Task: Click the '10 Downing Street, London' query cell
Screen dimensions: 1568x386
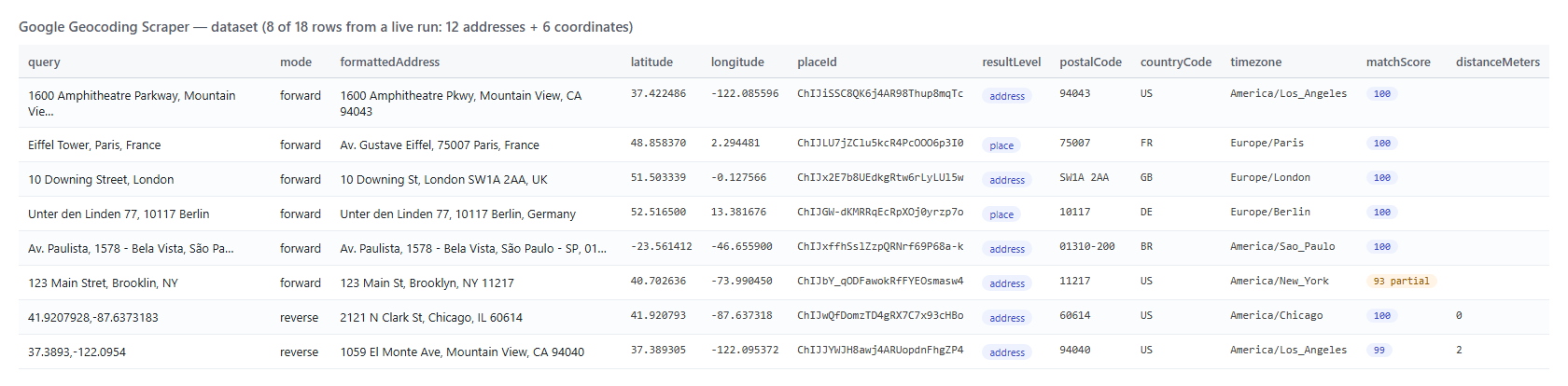Action: click(x=101, y=179)
